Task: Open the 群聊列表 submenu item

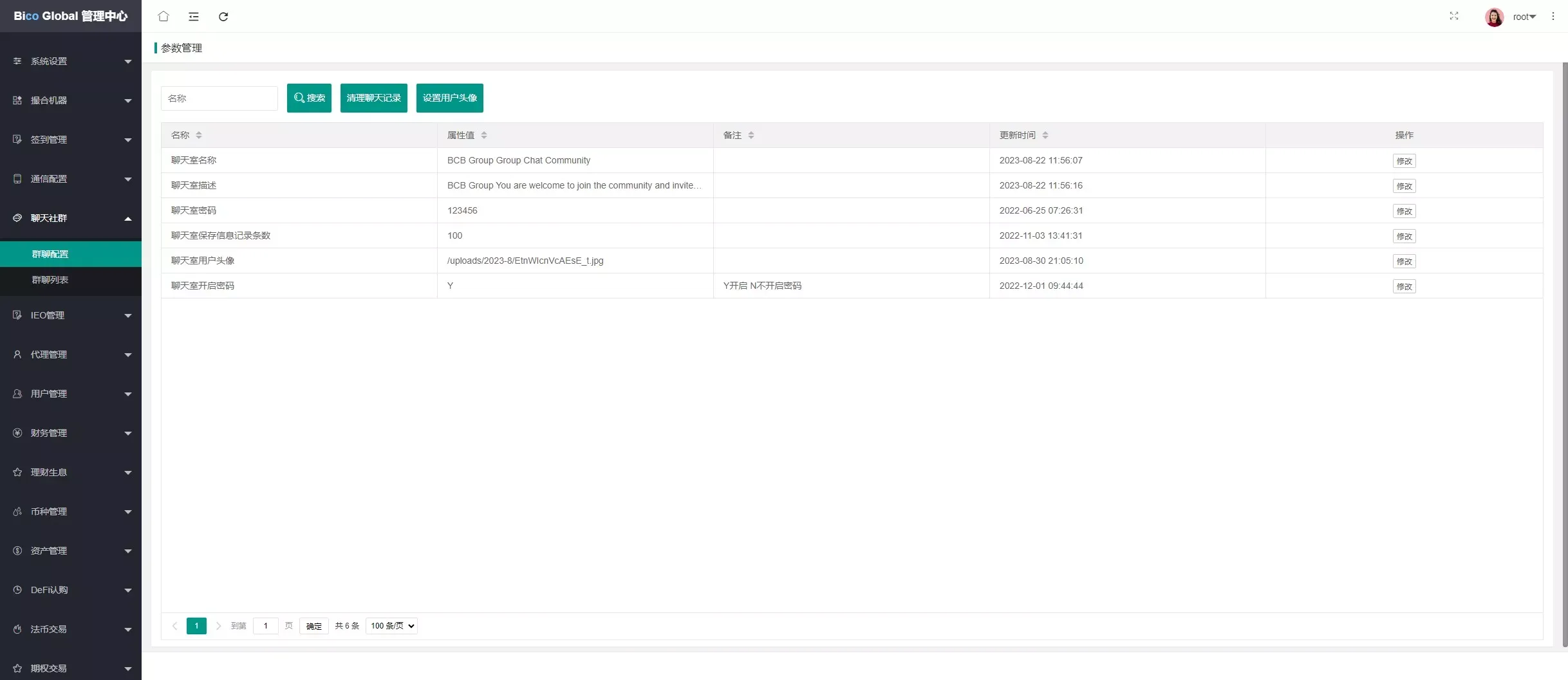Action: tap(71, 280)
